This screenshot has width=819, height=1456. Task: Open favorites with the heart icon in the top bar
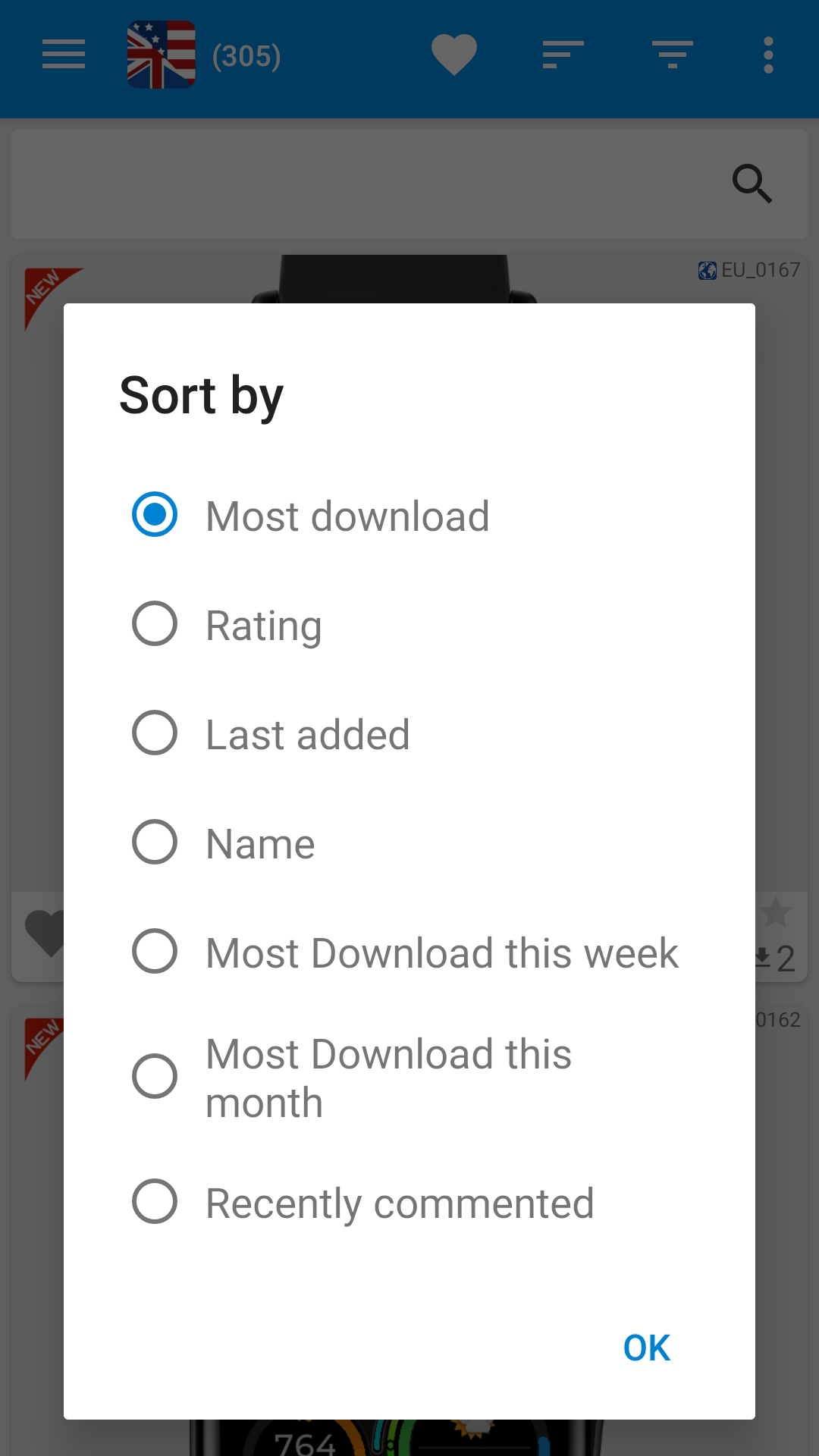(453, 55)
